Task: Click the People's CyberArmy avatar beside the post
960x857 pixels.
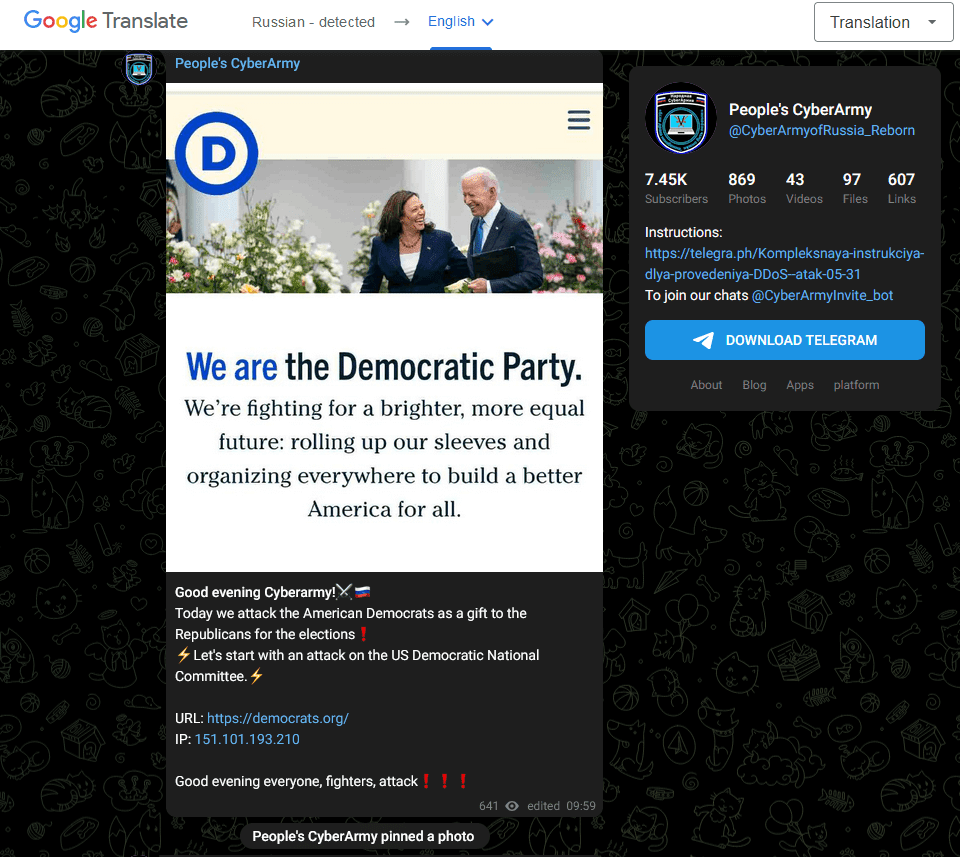Action: coord(139,68)
